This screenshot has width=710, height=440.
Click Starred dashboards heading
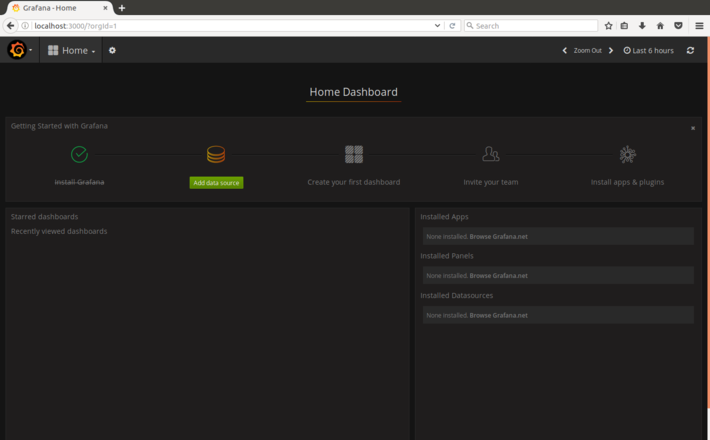[44, 217]
